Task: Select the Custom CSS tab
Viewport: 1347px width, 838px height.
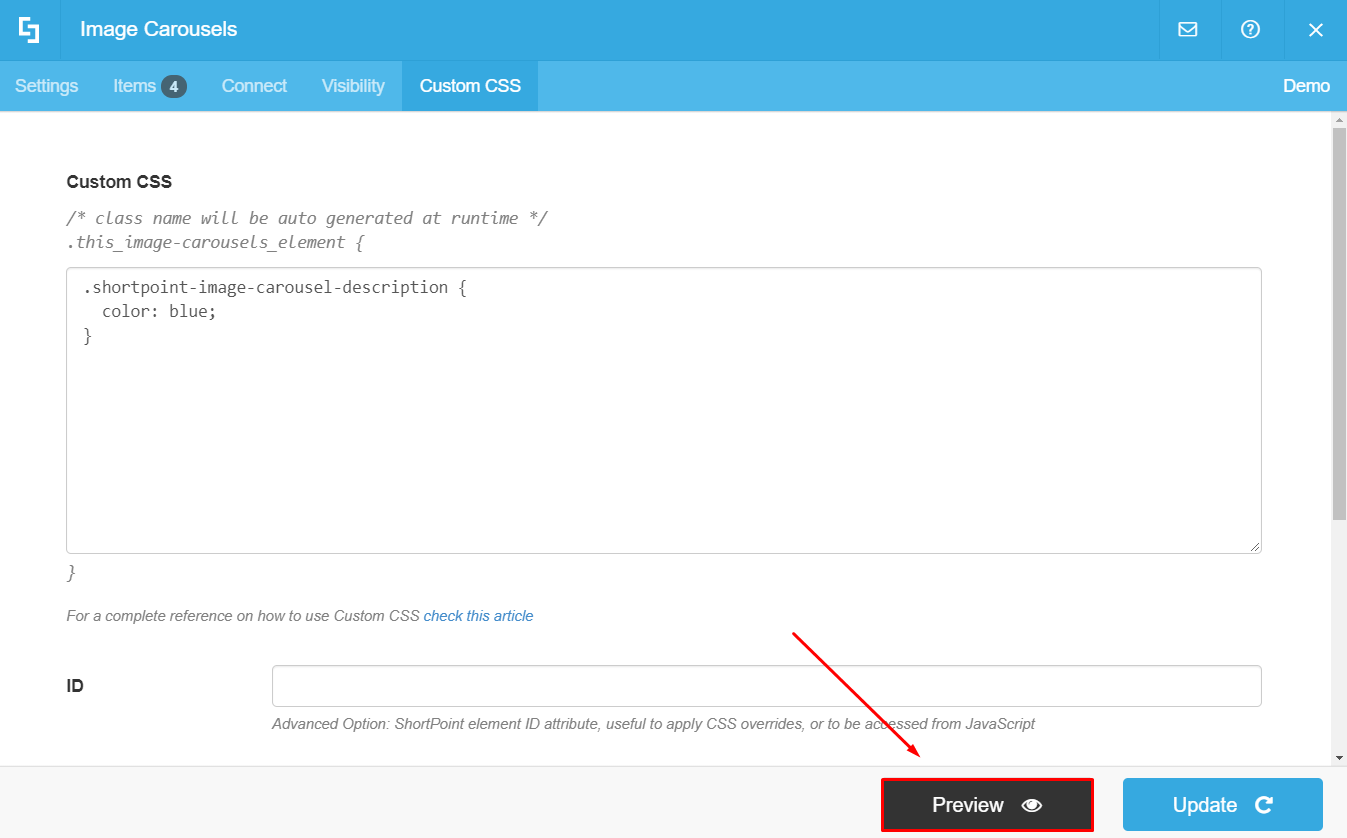Action: (x=469, y=86)
